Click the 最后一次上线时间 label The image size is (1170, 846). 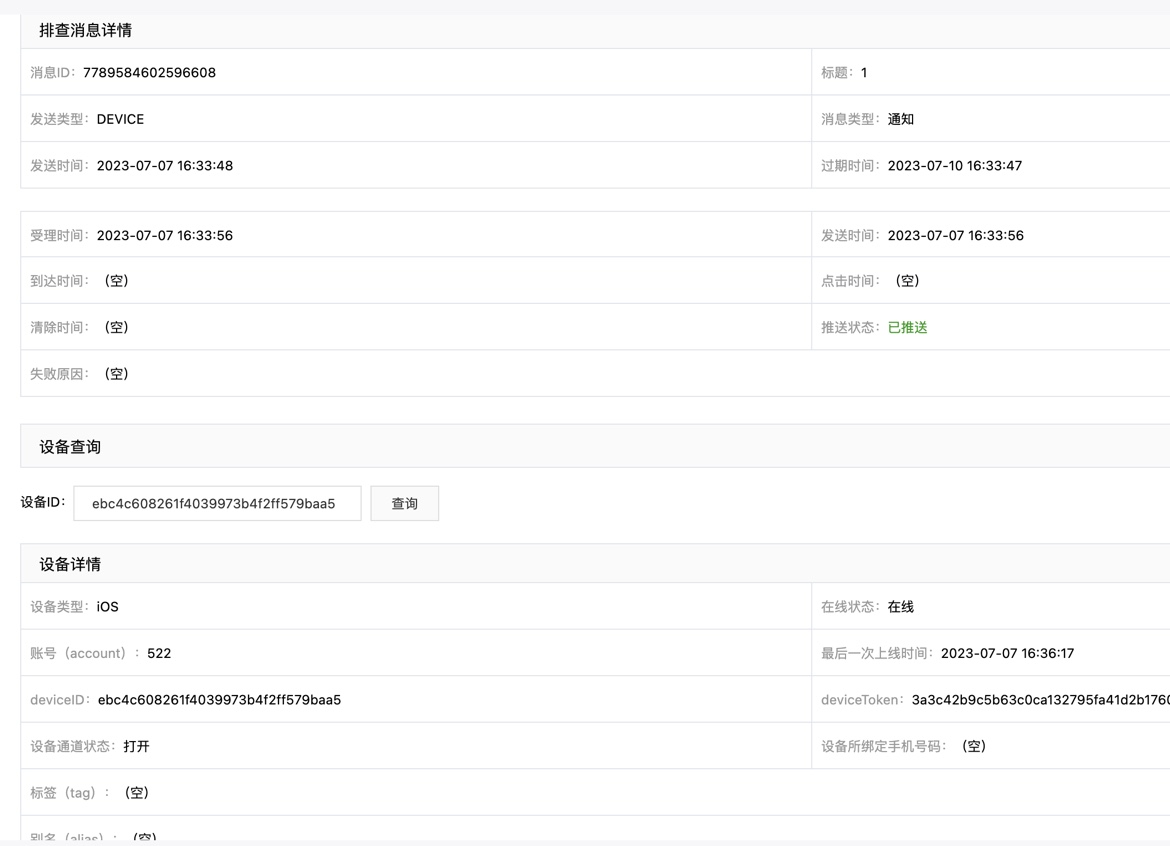point(878,654)
